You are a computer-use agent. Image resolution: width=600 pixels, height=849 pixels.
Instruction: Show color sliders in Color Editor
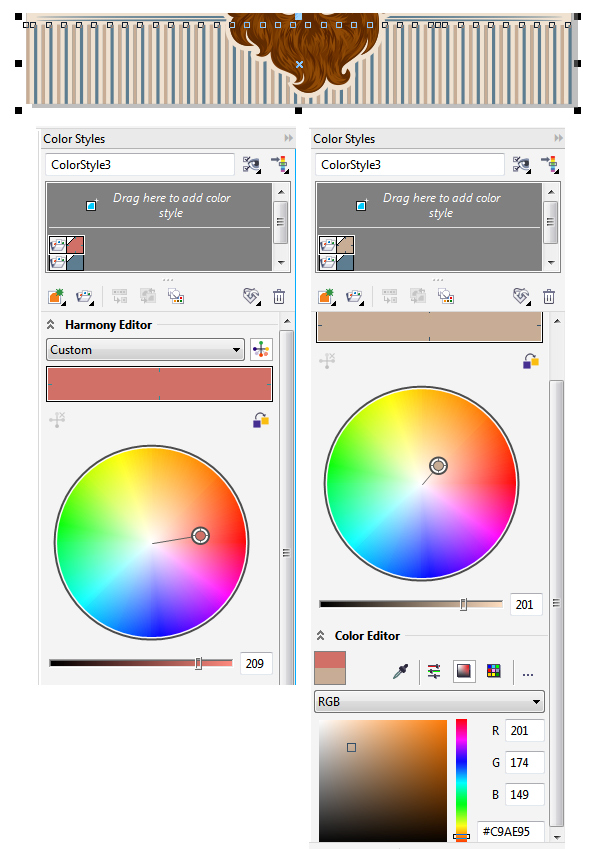[434, 671]
